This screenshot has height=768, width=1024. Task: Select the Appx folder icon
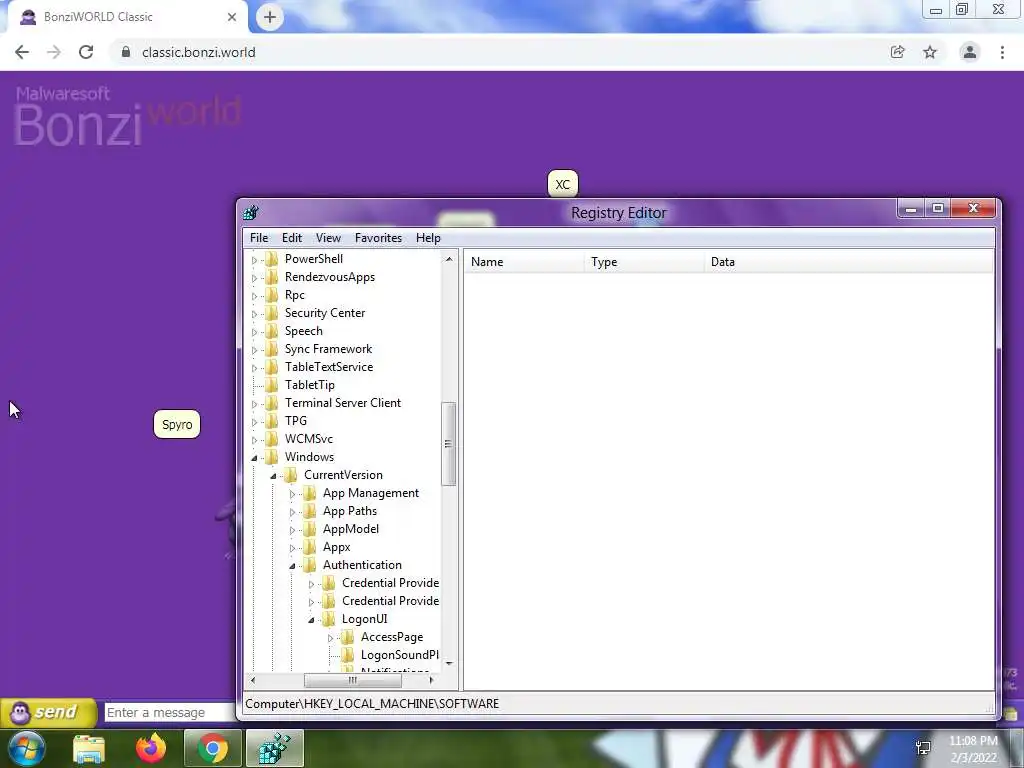coord(310,547)
